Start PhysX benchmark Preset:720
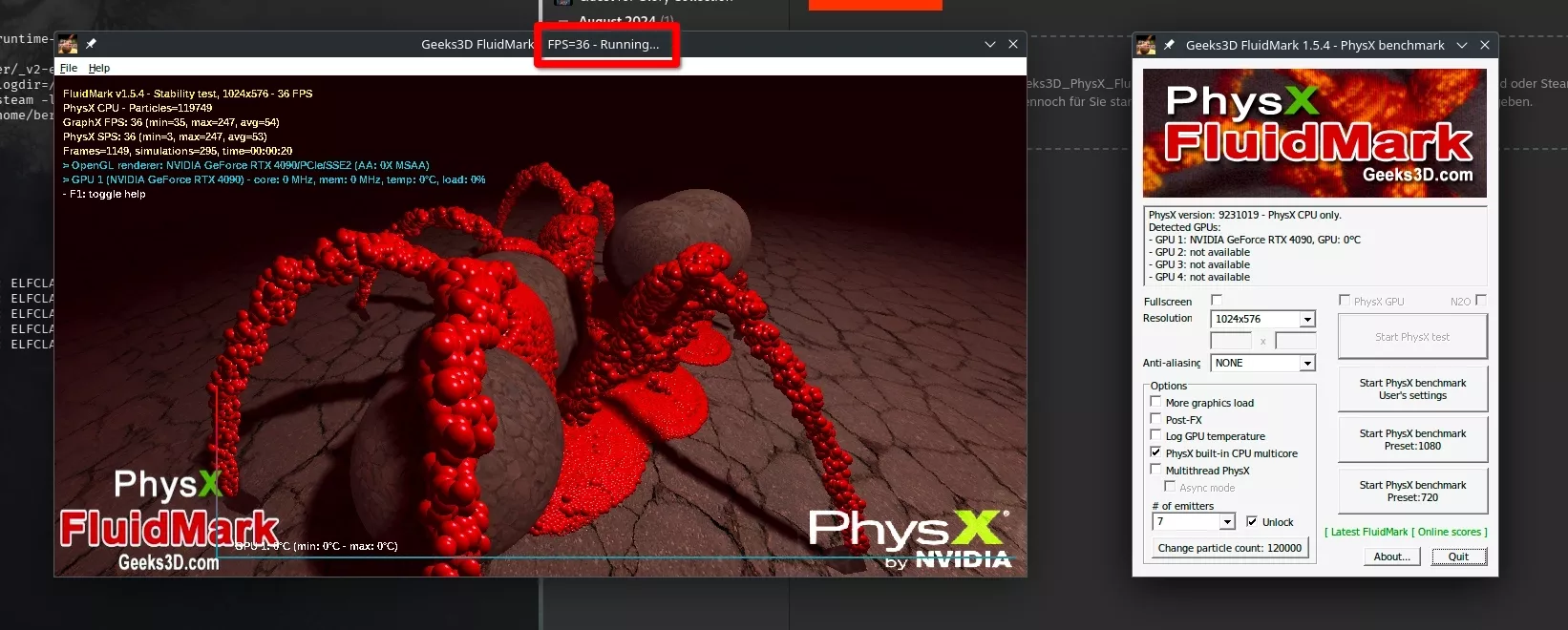1568x630 pixels. (x=1412, y=492)
